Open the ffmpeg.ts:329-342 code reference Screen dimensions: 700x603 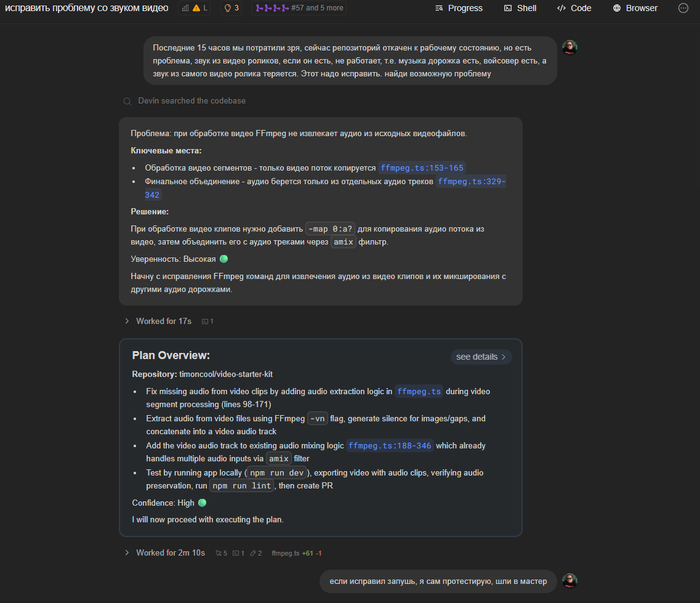[x=471, y=181]
